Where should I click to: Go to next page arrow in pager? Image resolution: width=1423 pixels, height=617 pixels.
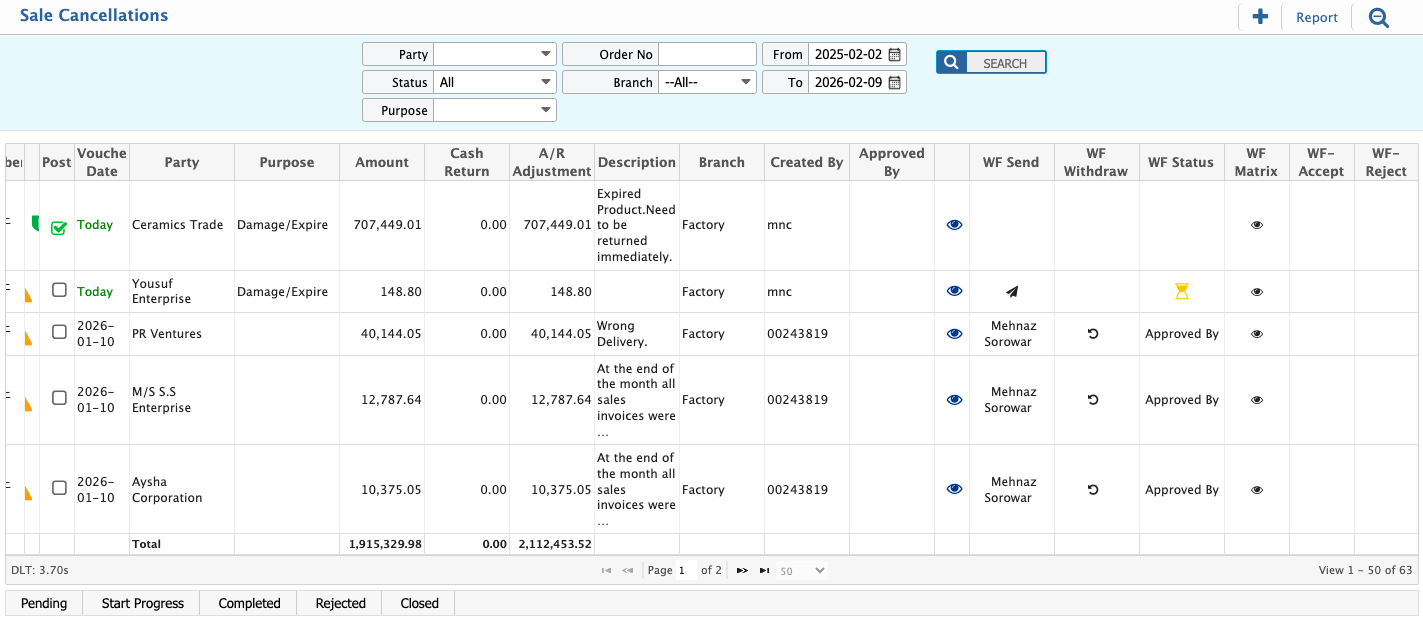click(x=742, y=570)
